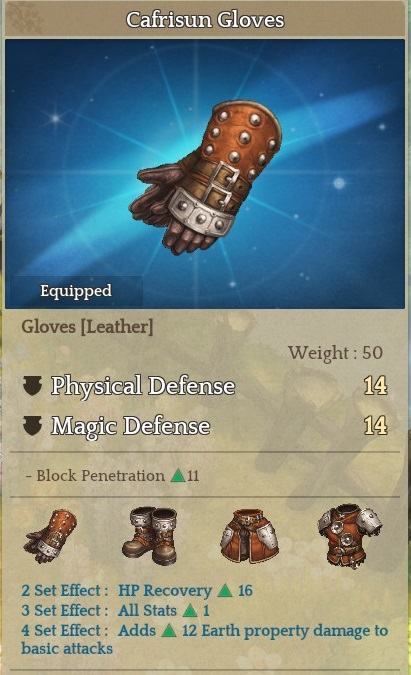Click the Cafrisun pants set piece icon
The image size is (411, 675).
coord(250,536)
